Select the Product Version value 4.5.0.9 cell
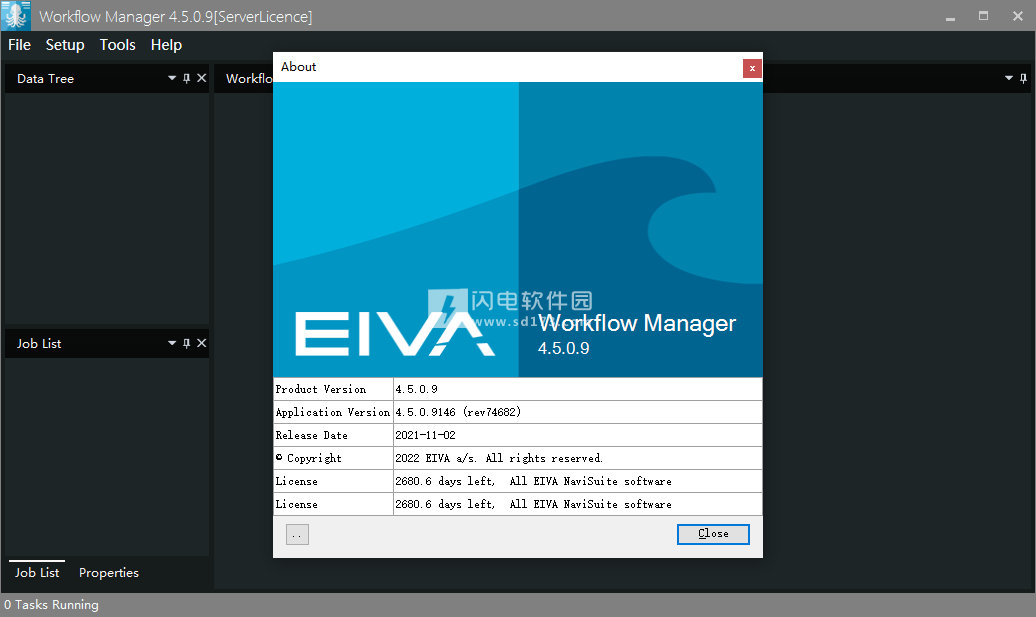This screenshot has height=617, width=1036. pyautogui.click(x=577, y=389)
